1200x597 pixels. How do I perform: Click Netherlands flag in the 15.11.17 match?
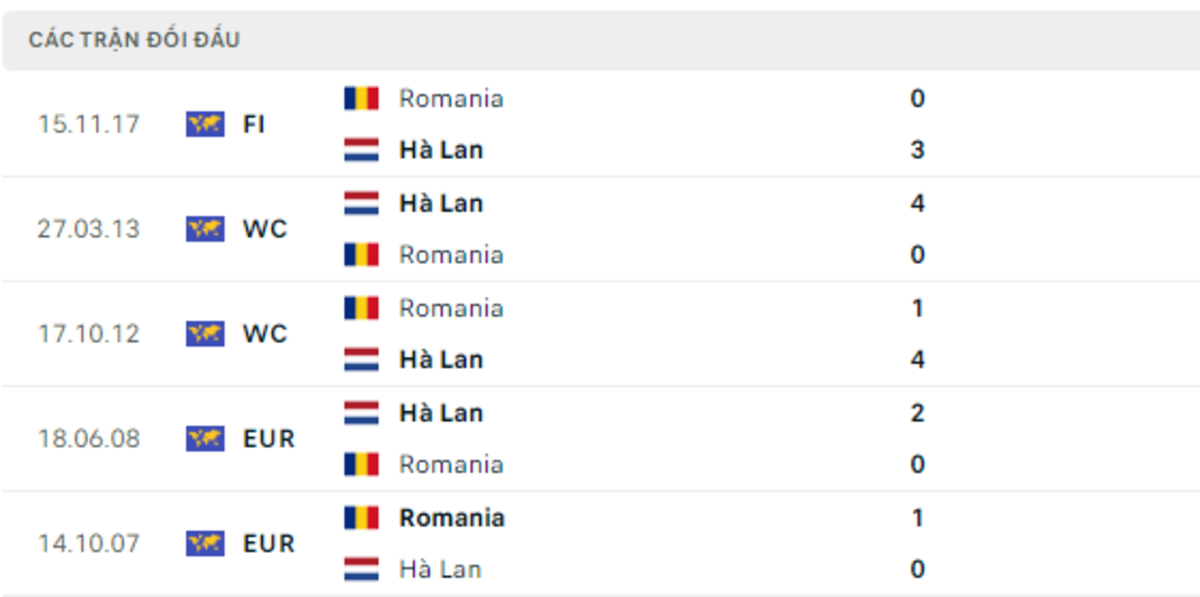pos(361,150)
